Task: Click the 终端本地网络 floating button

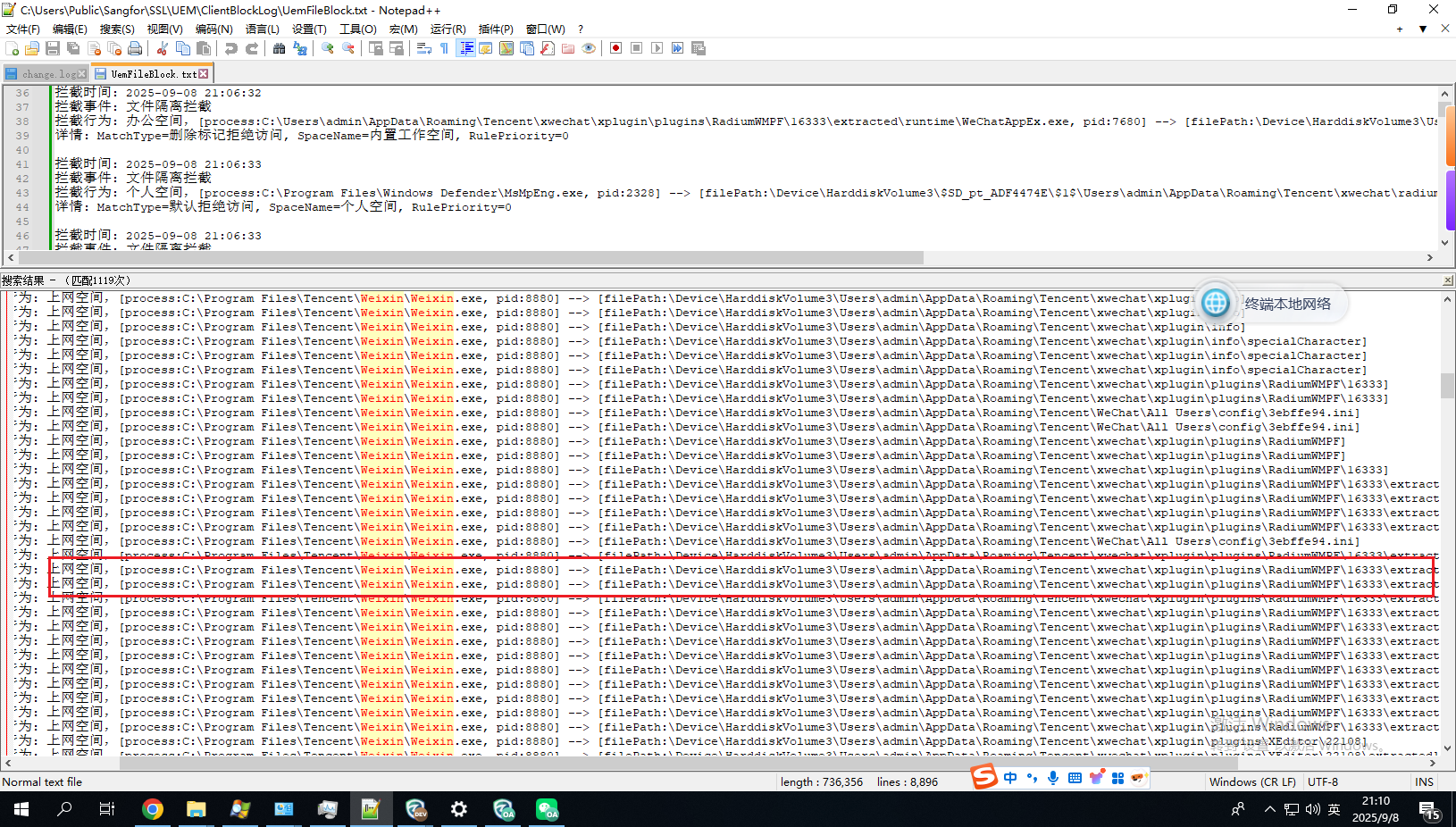Action: (1273, 304)
